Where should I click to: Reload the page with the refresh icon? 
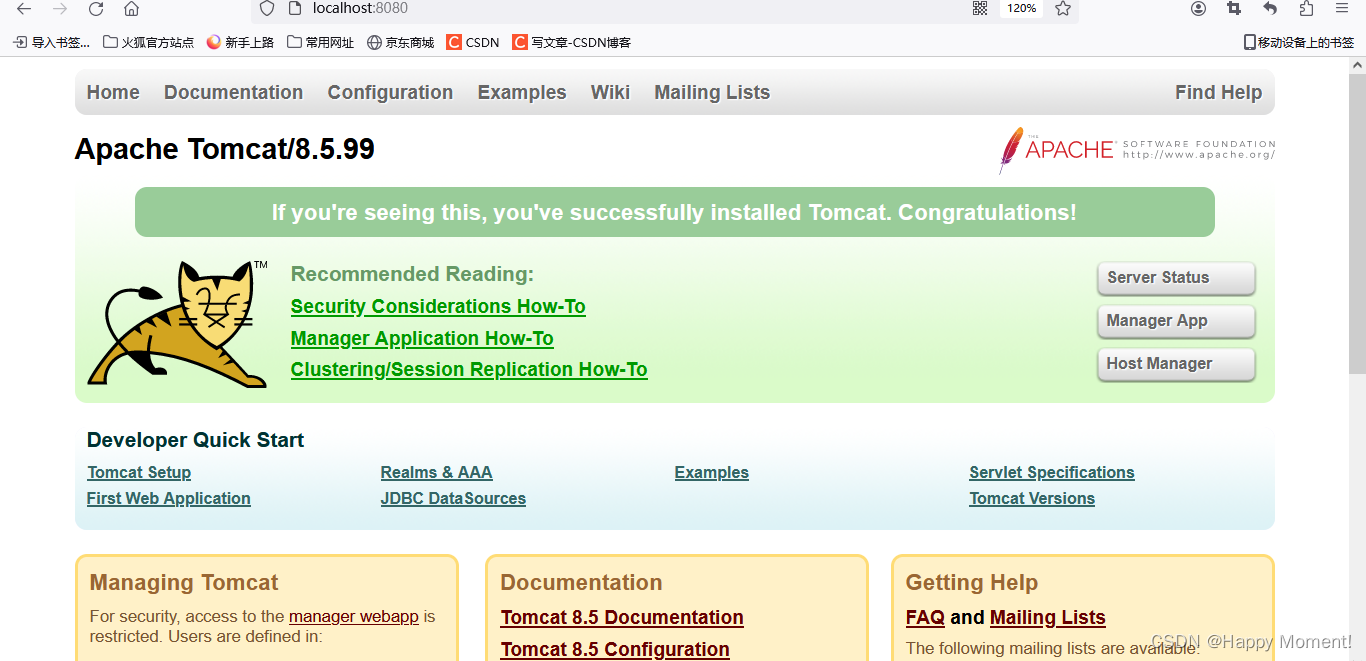tap(96, 9)
